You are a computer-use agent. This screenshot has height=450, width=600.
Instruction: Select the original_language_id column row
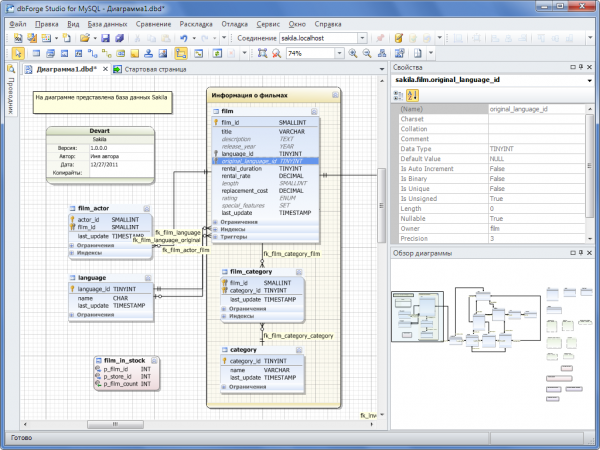coord(265,161)
